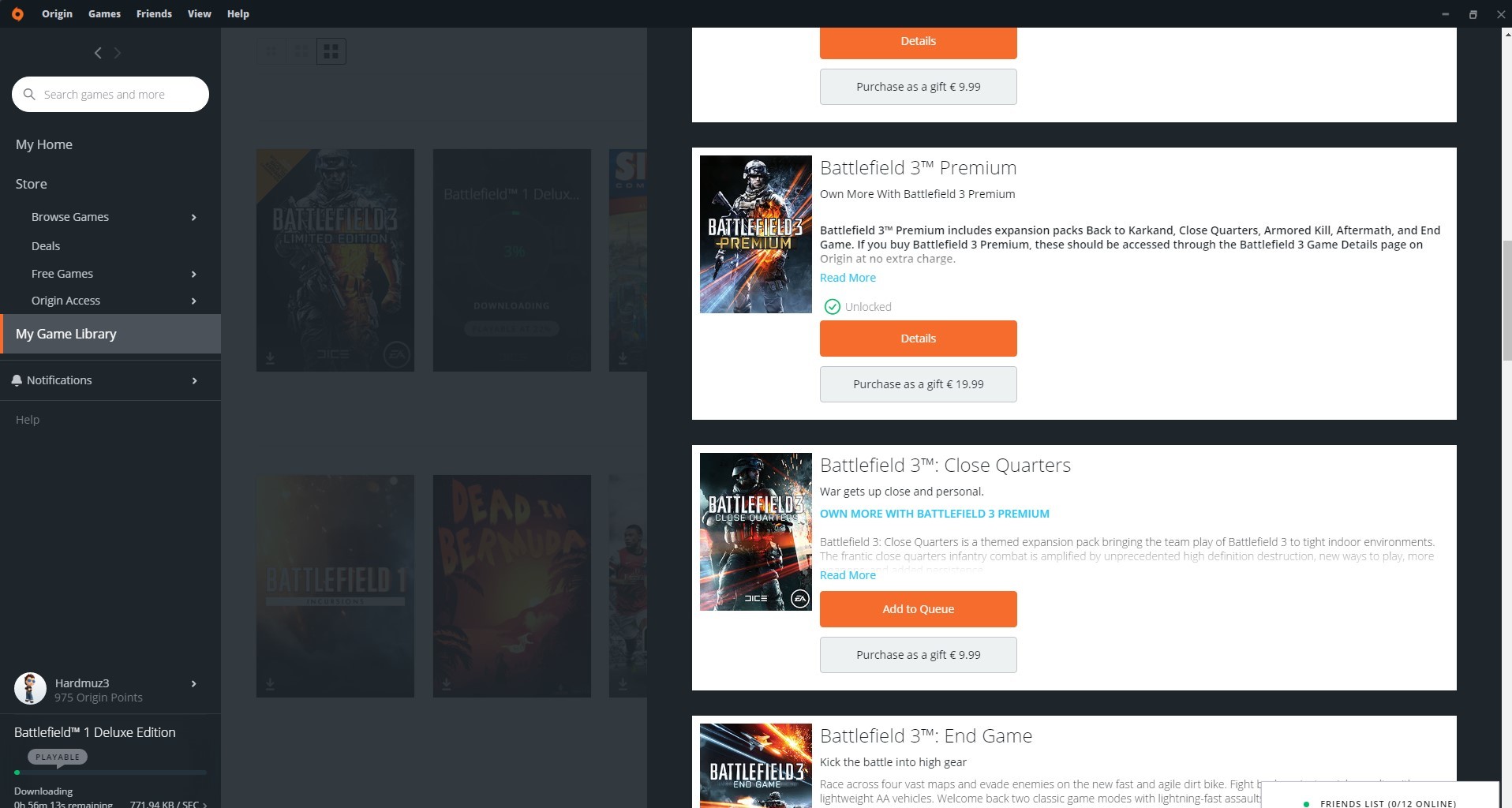Viewport: 1512px width, 808px height.
Task: Click Add to Queue for Close Quarters
Action: [x=918, y=609]
